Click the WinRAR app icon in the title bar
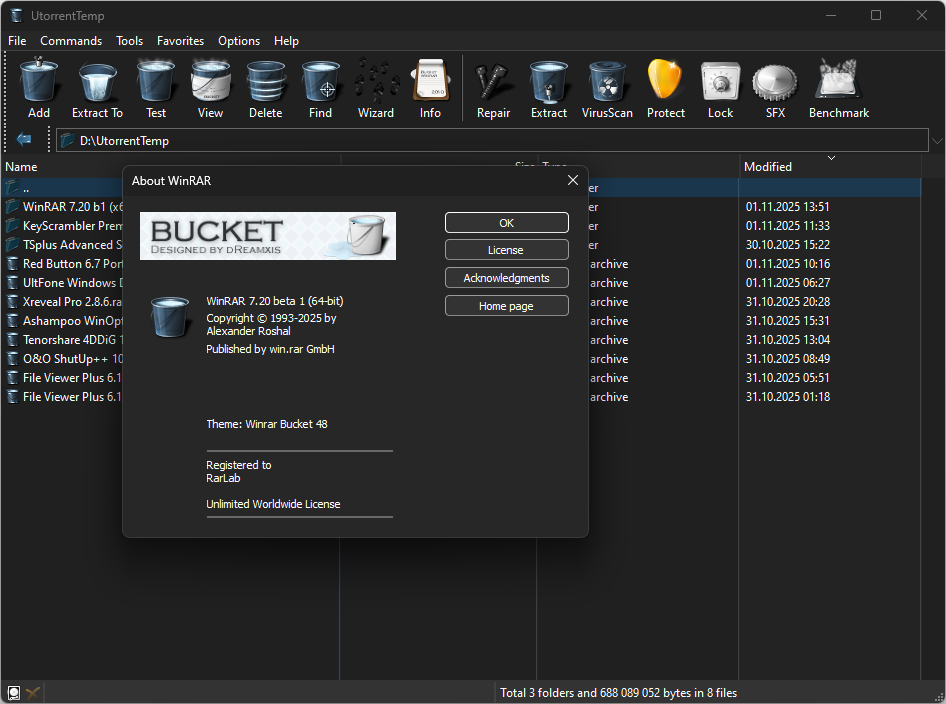The image size is (946, 704). pos(16,15)
